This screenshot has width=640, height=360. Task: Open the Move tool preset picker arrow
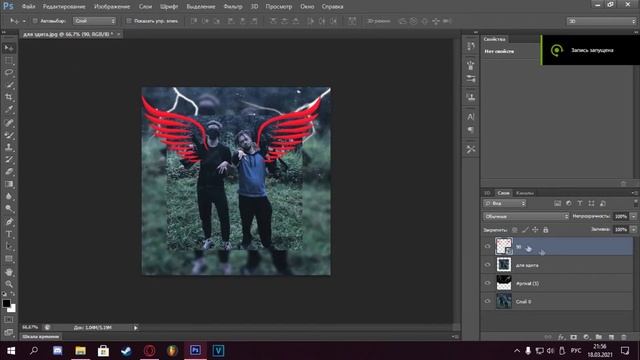click(x=24, y=21)
